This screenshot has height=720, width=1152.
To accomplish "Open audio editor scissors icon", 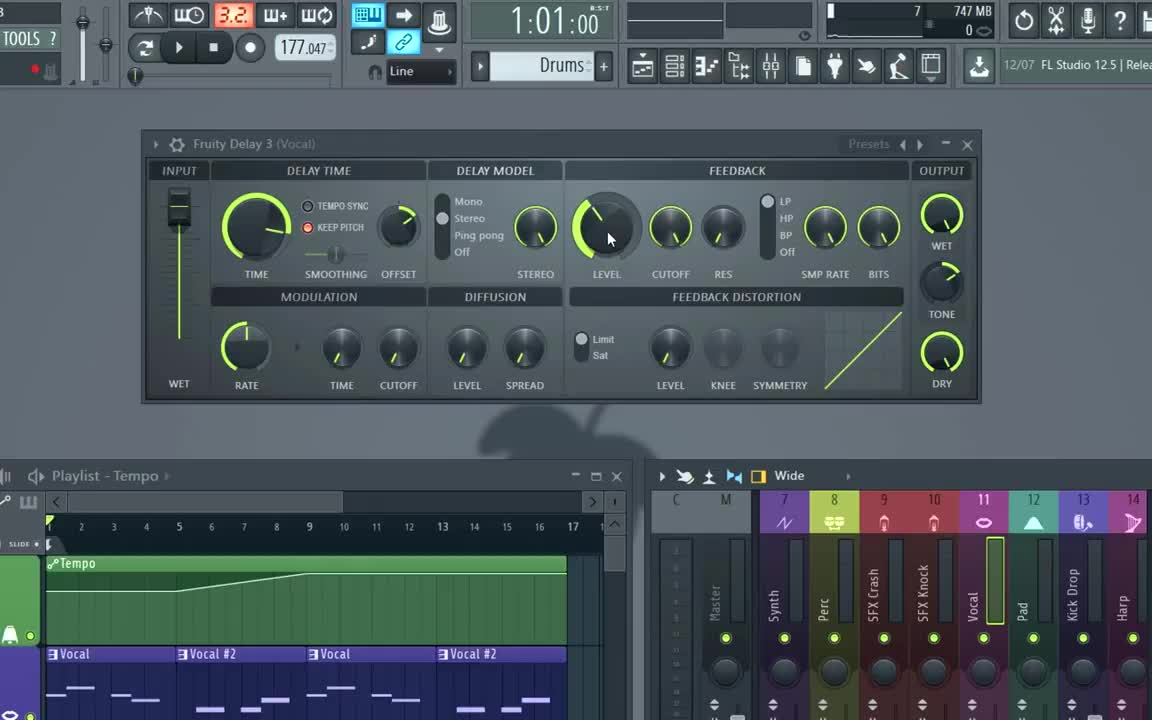I will [1056, 21].
